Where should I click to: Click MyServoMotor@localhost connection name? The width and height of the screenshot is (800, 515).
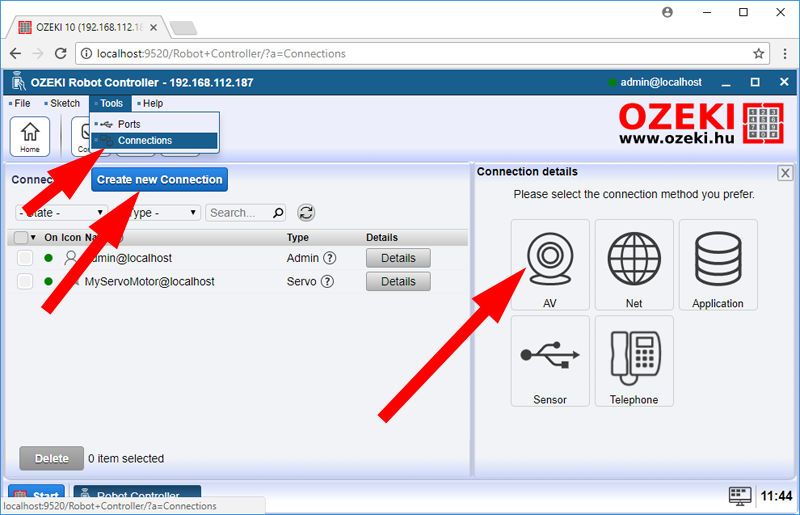click(149, 281)
